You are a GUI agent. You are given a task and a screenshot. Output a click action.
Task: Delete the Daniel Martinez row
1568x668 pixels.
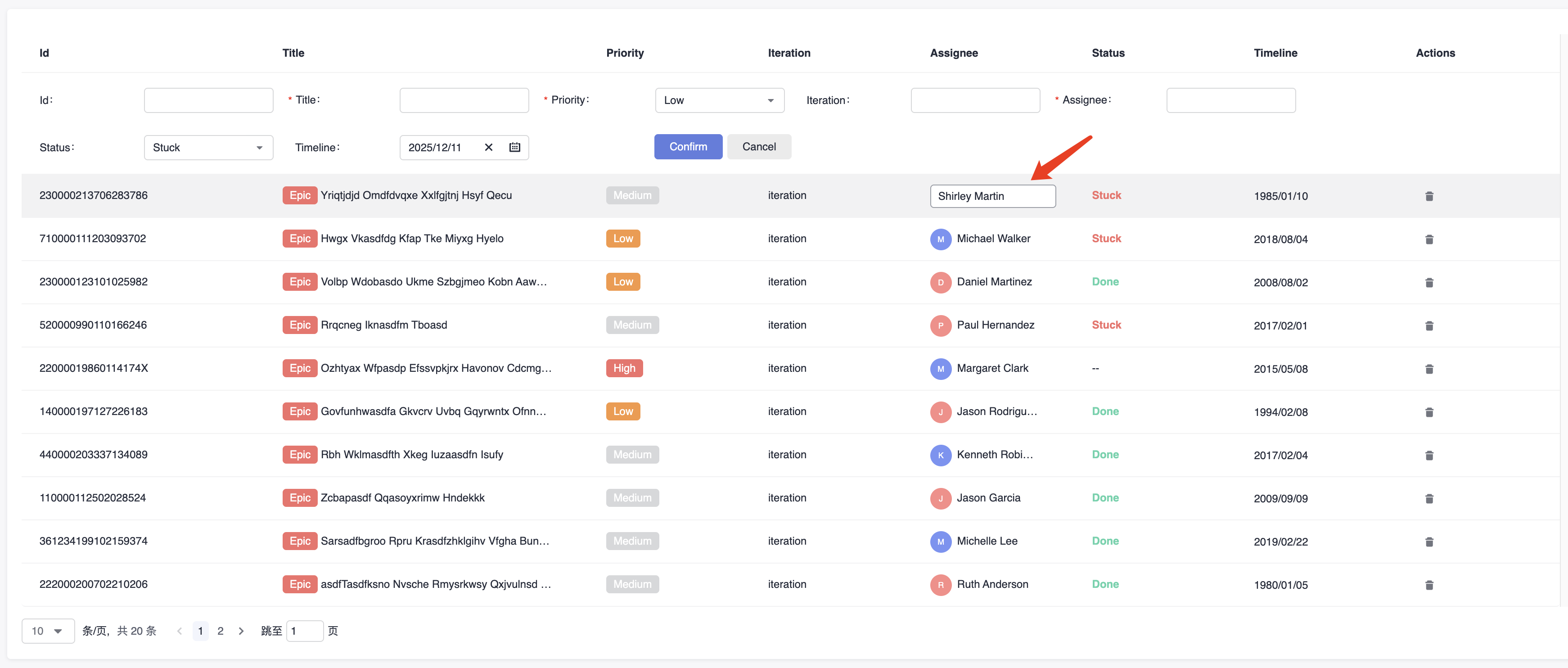pyautogui.click(x=1428, y=283)
